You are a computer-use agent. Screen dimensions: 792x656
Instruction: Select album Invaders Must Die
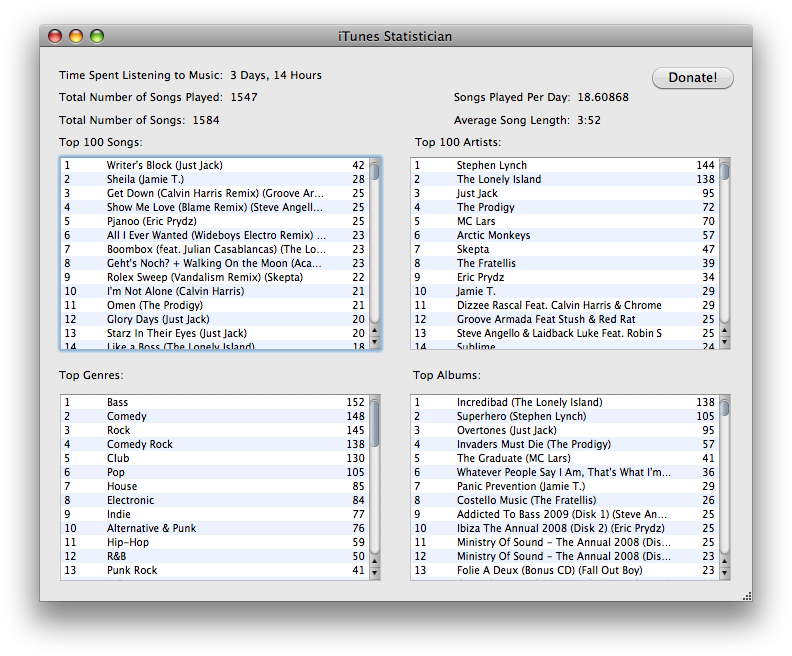click(565, 444)
